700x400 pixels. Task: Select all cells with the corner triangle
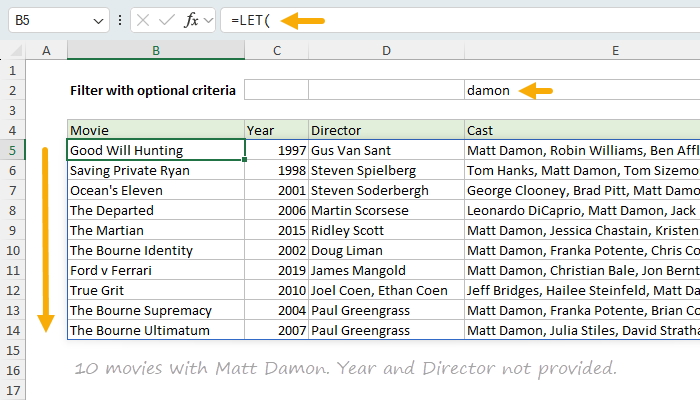[16, 51]
